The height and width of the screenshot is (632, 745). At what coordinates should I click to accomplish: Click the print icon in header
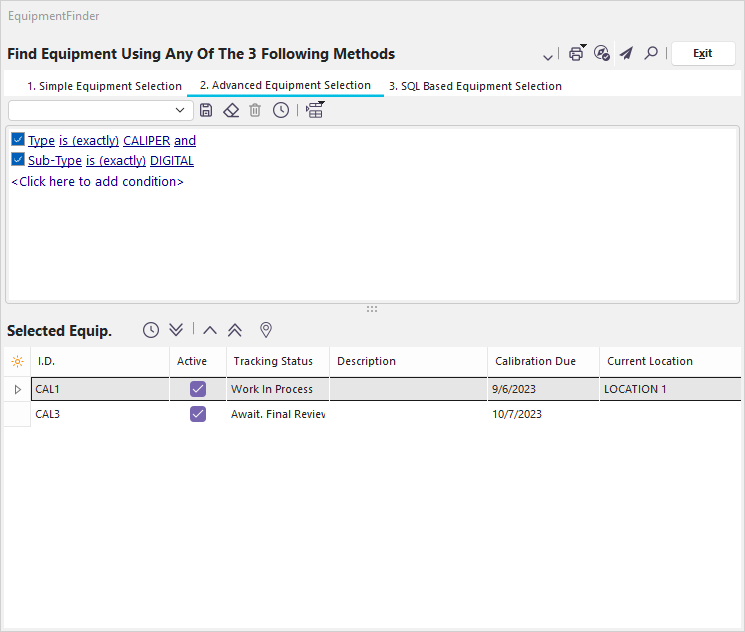tap(576, 54)
